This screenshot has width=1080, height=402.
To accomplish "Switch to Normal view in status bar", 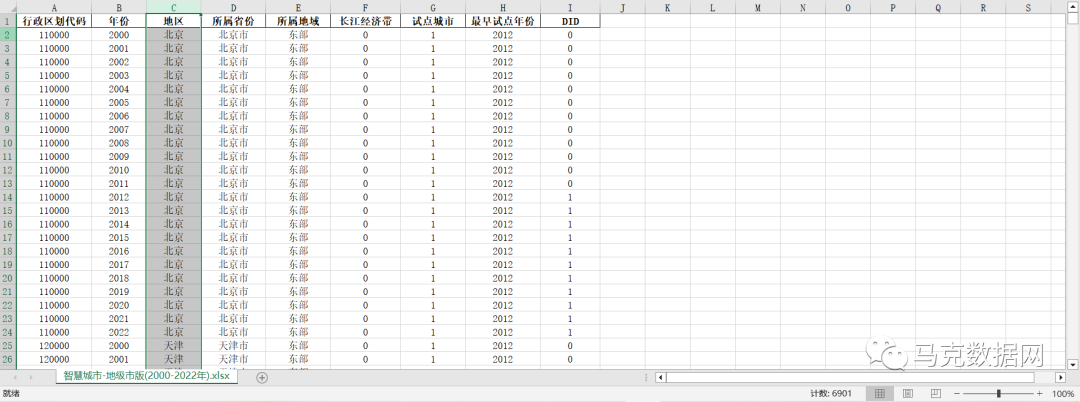I will pyautogui.click(x=880, y=393).
